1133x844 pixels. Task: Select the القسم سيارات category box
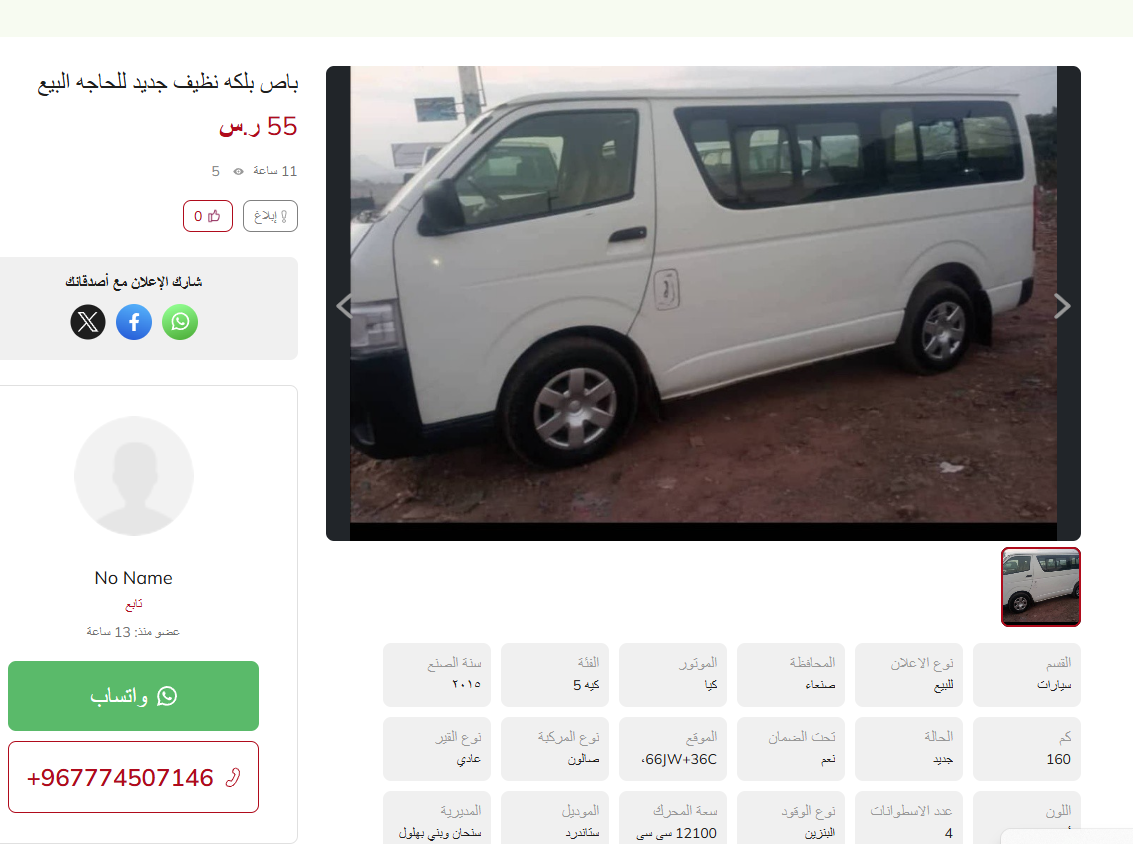[x=1027, y=675]
